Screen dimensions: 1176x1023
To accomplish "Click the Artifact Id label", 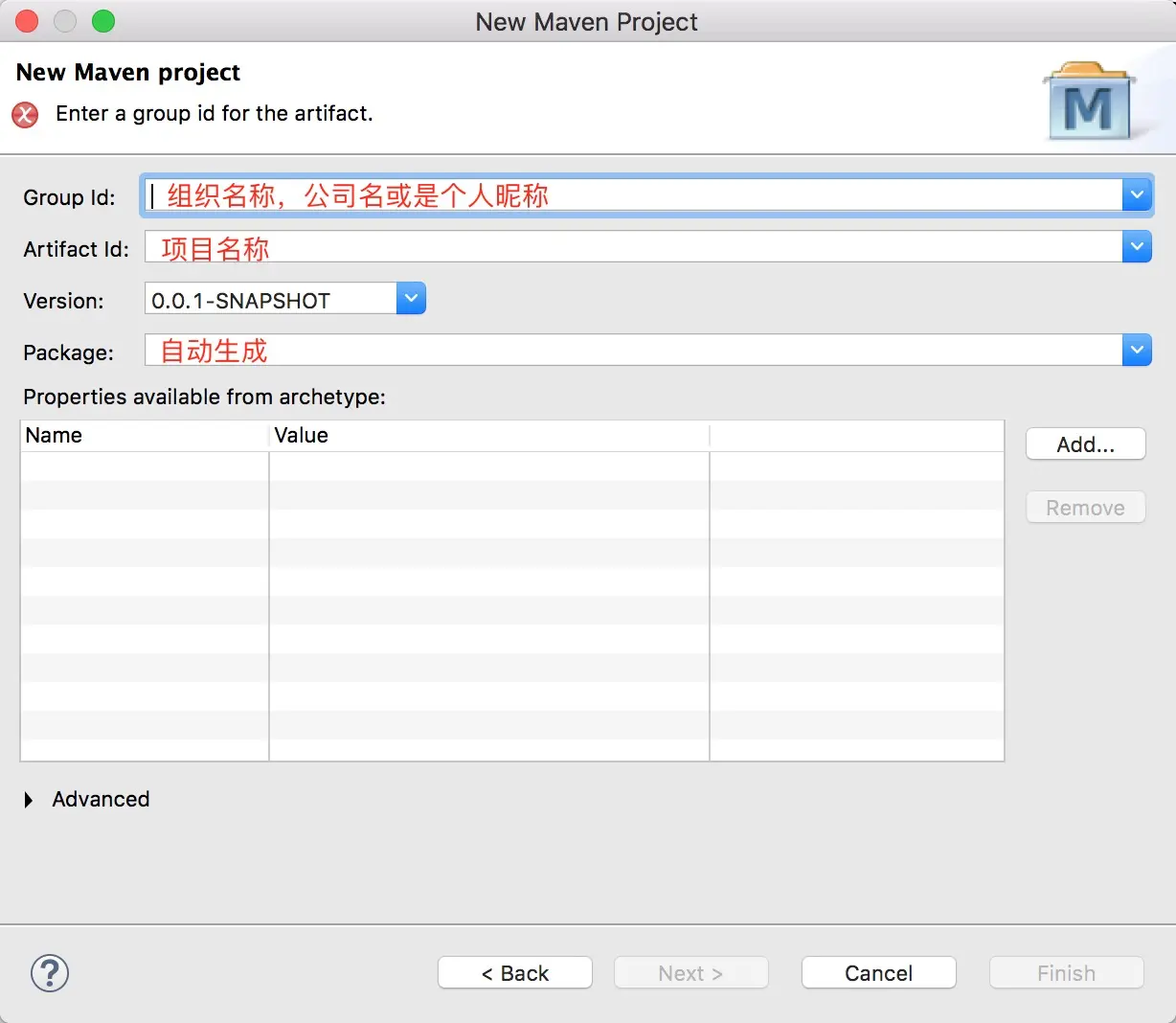I will pos(76,249).
